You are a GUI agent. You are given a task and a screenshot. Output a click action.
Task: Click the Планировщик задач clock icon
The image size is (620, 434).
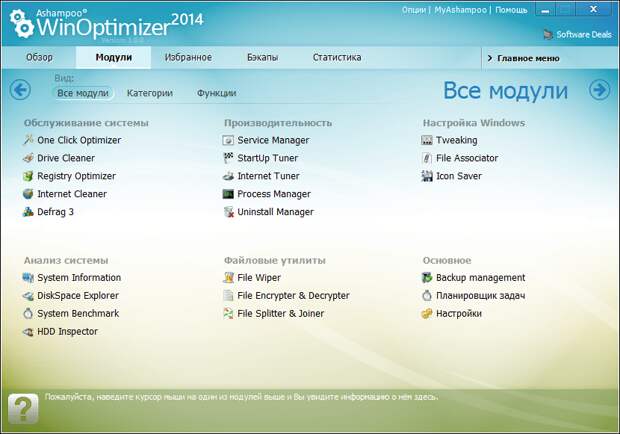click(427, 295)
